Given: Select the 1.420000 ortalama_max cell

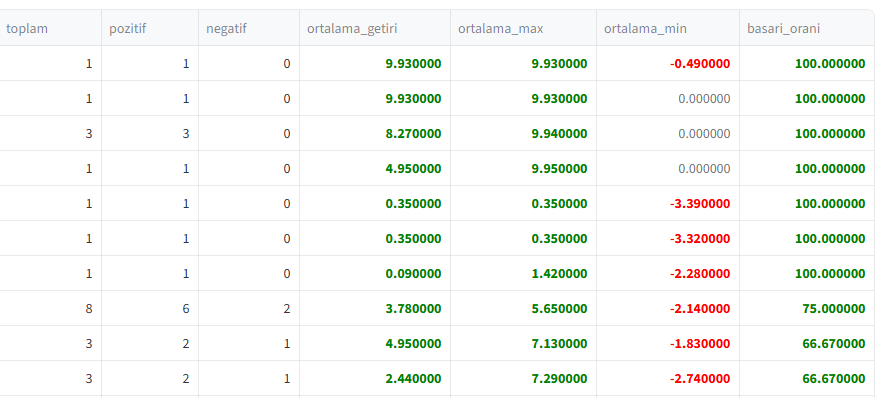Looking at the screenshot, I should [x=523, y=274].
